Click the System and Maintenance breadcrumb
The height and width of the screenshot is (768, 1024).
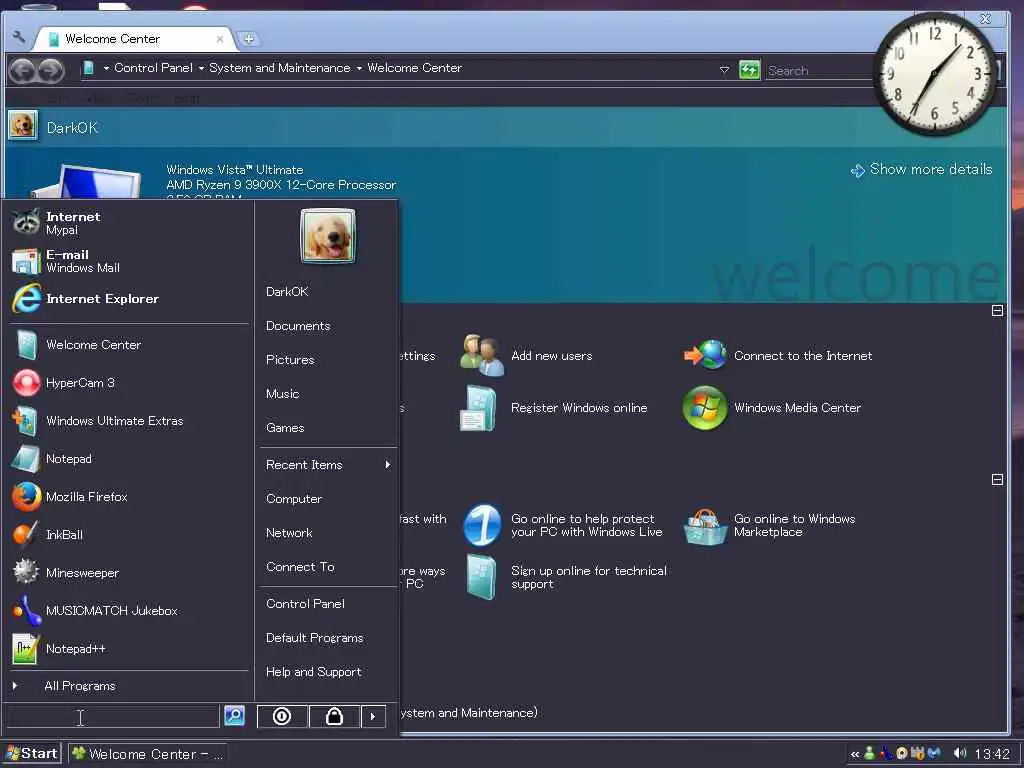pyautogui.click(x=280, y=68)
